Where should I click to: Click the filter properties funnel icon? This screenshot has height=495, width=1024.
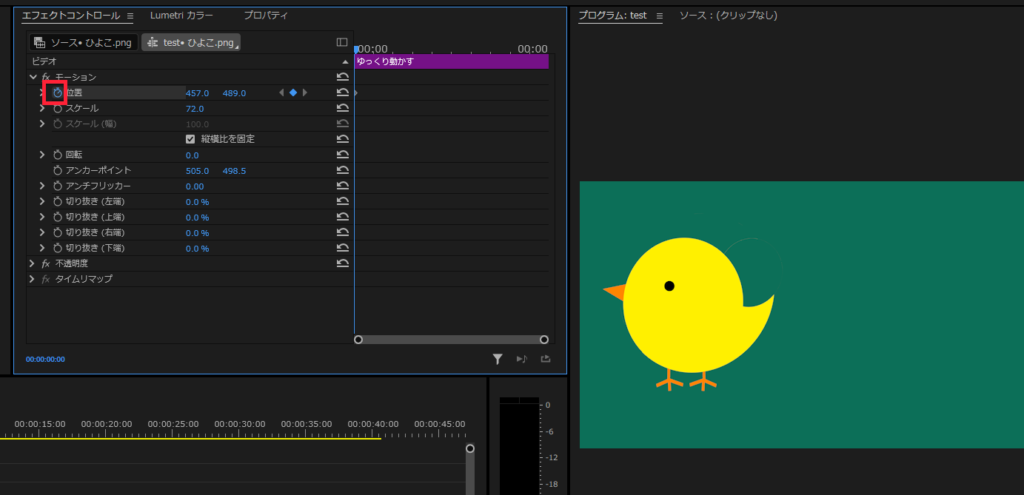coord(498,359)
